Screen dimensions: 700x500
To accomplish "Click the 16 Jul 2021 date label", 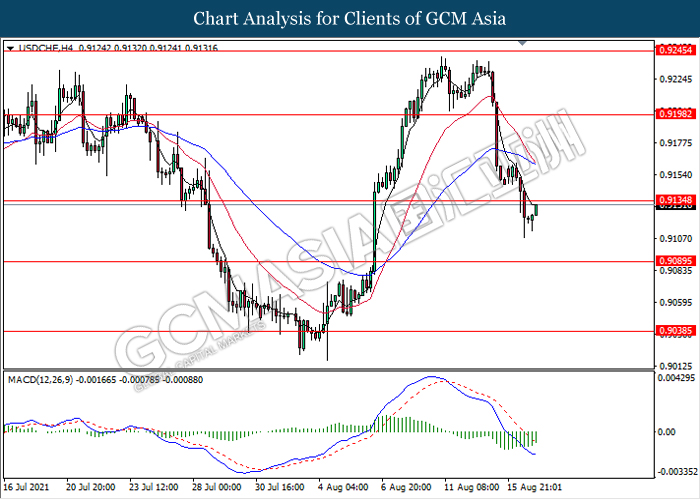I will pos(27,488).
